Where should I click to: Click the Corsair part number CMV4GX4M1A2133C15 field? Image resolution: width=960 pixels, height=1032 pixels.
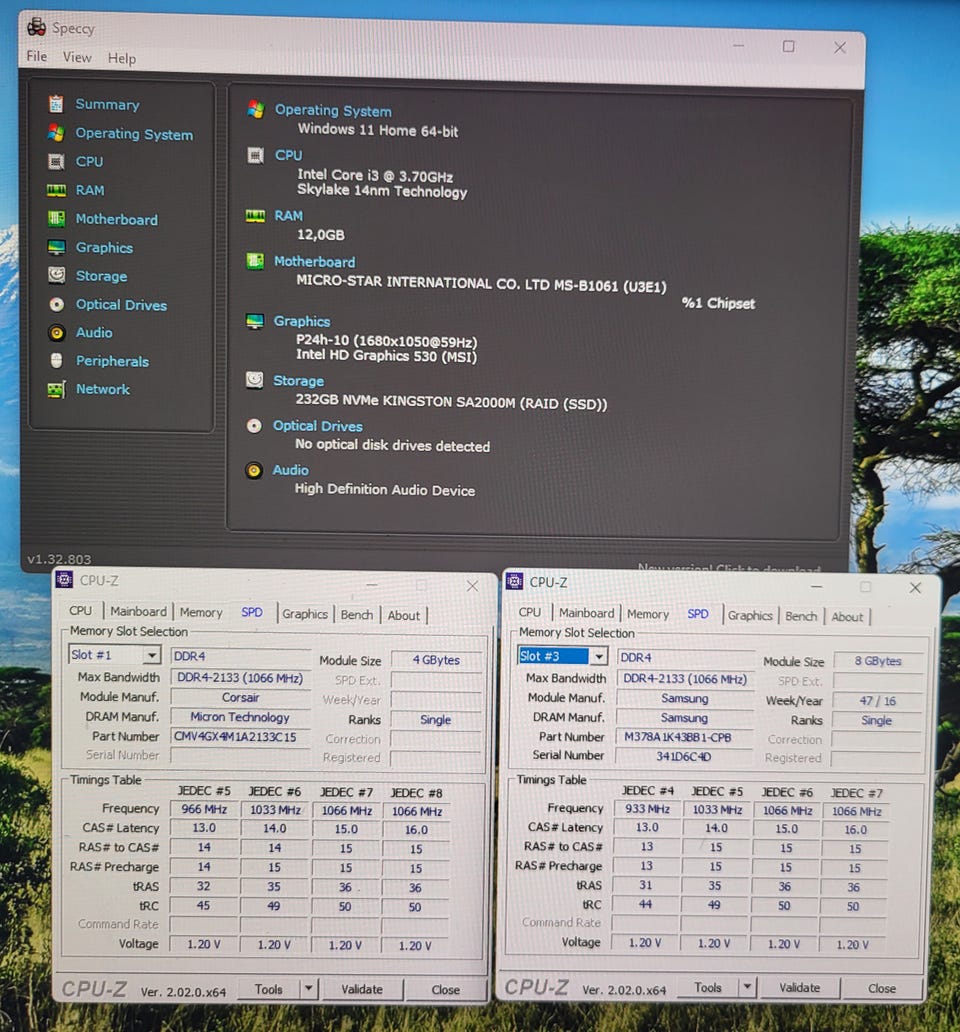pyautogui.click(x=241, y=736)
